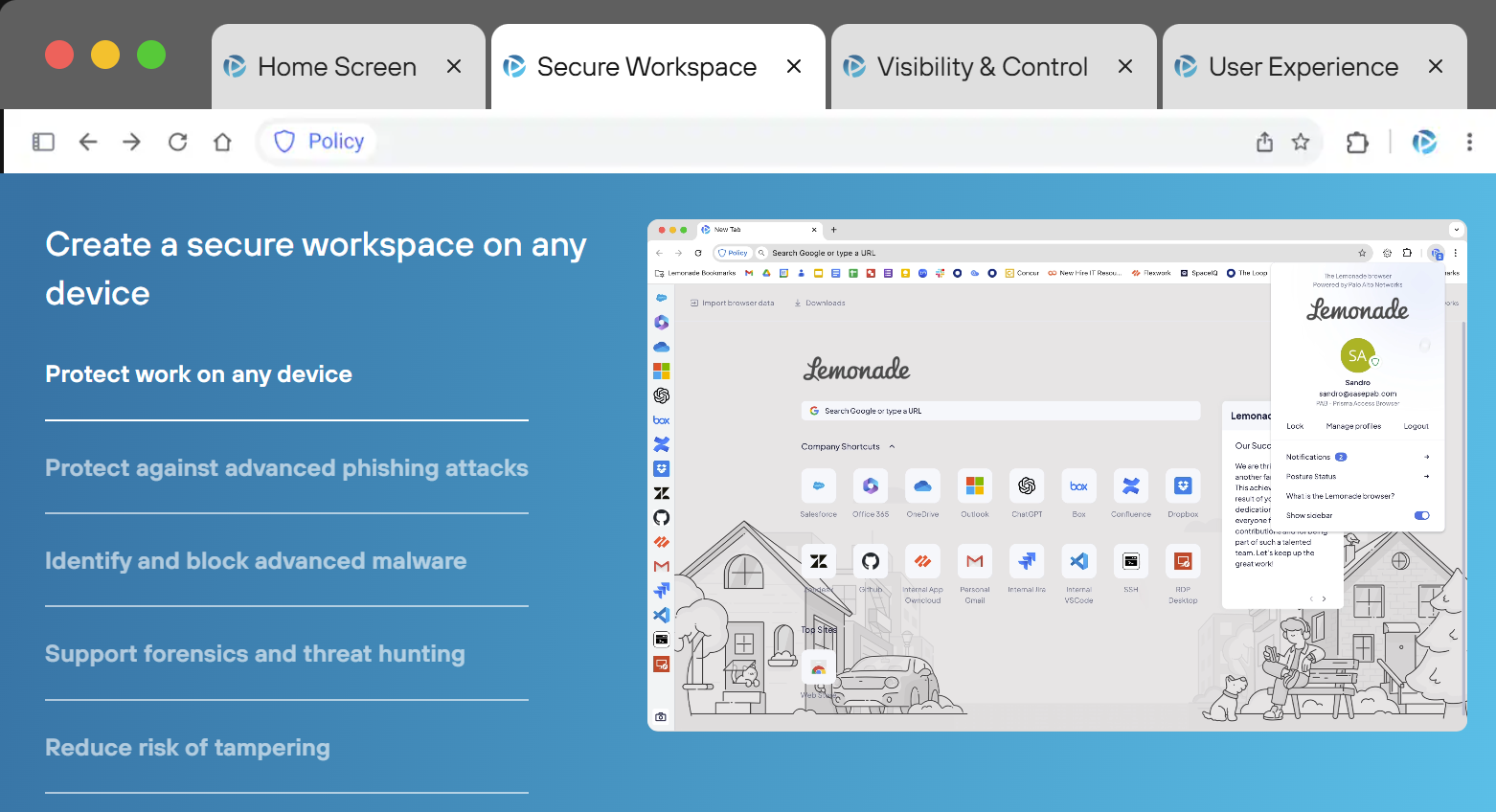Viewport: 1496px width, 812px height.
Task: Go back with the left arrow
Action: [88, 142]
